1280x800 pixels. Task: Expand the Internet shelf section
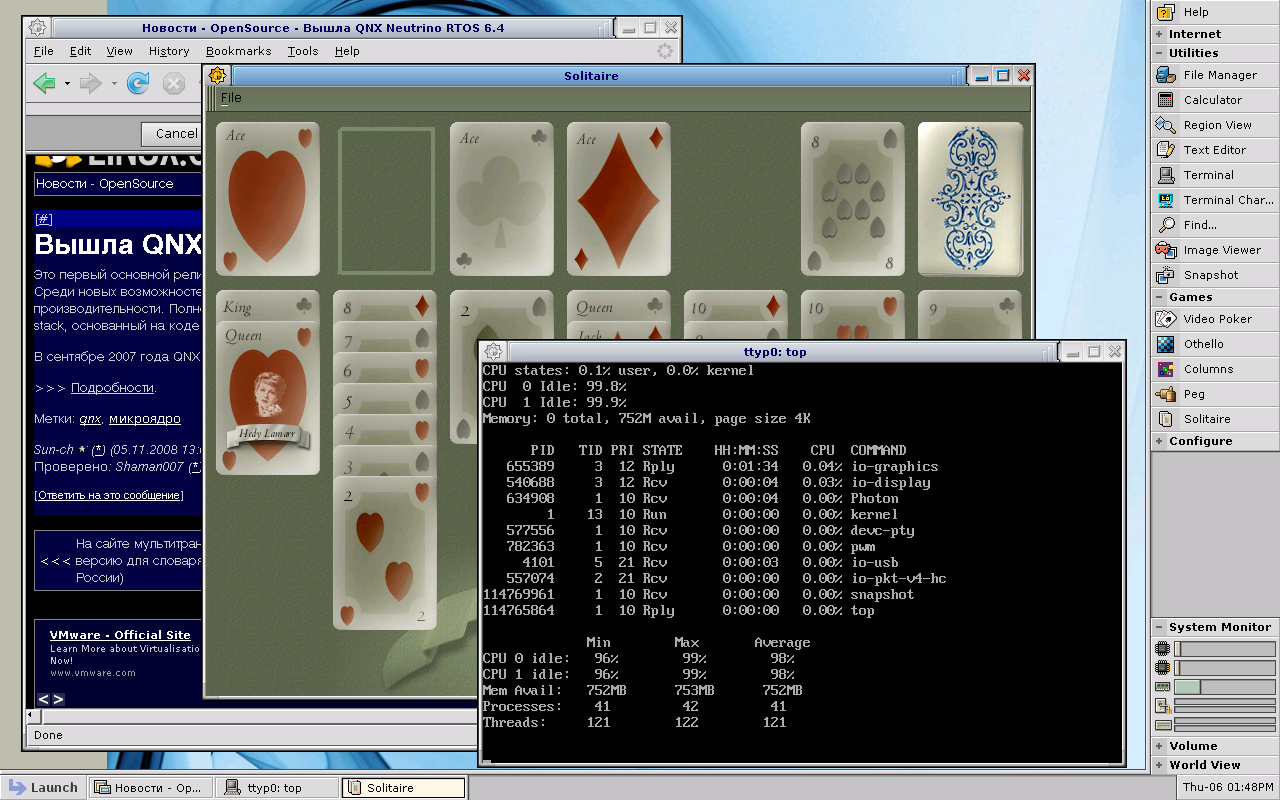click(x=1215, y=34)
